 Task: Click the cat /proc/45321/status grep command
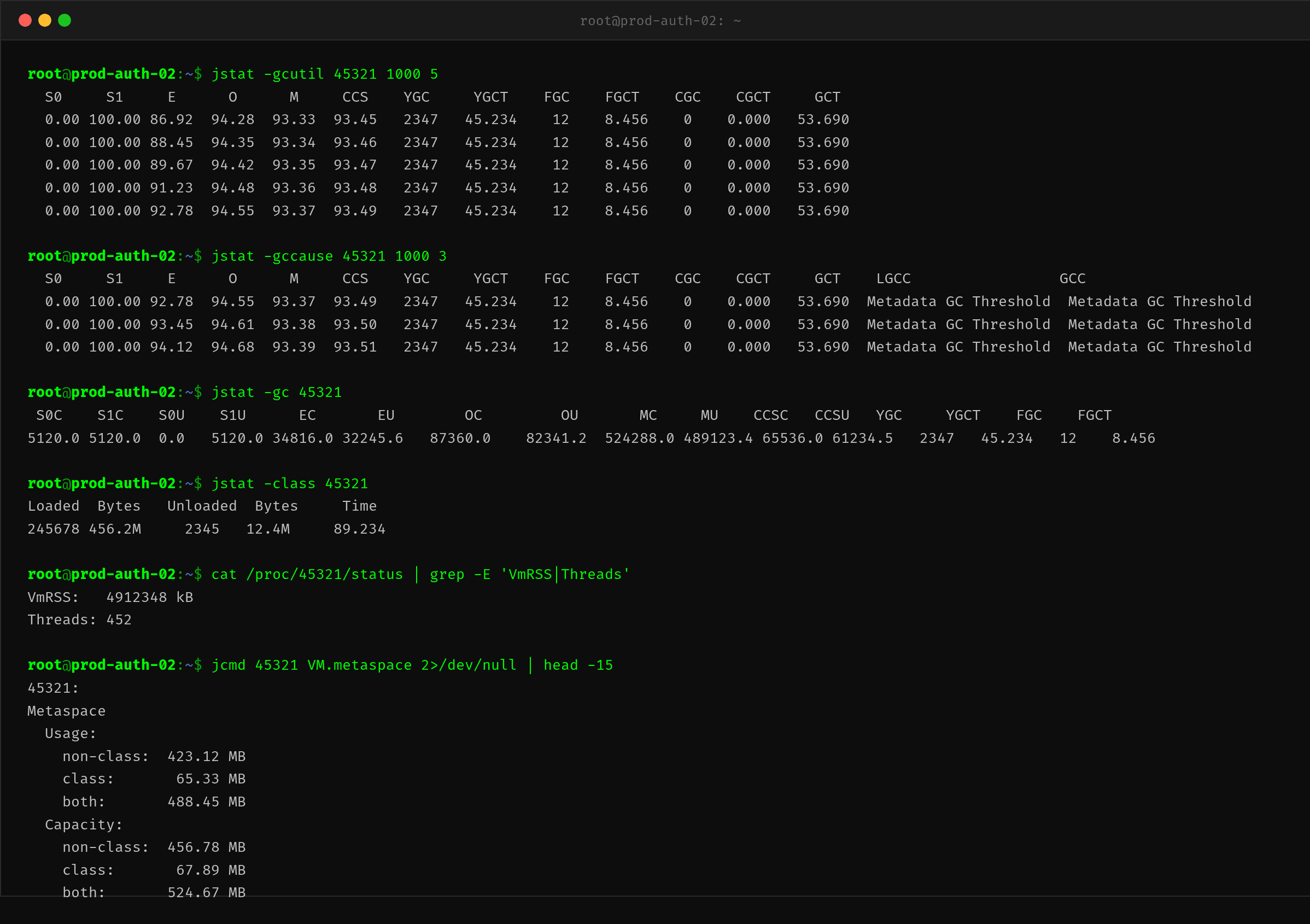(420, 575)
